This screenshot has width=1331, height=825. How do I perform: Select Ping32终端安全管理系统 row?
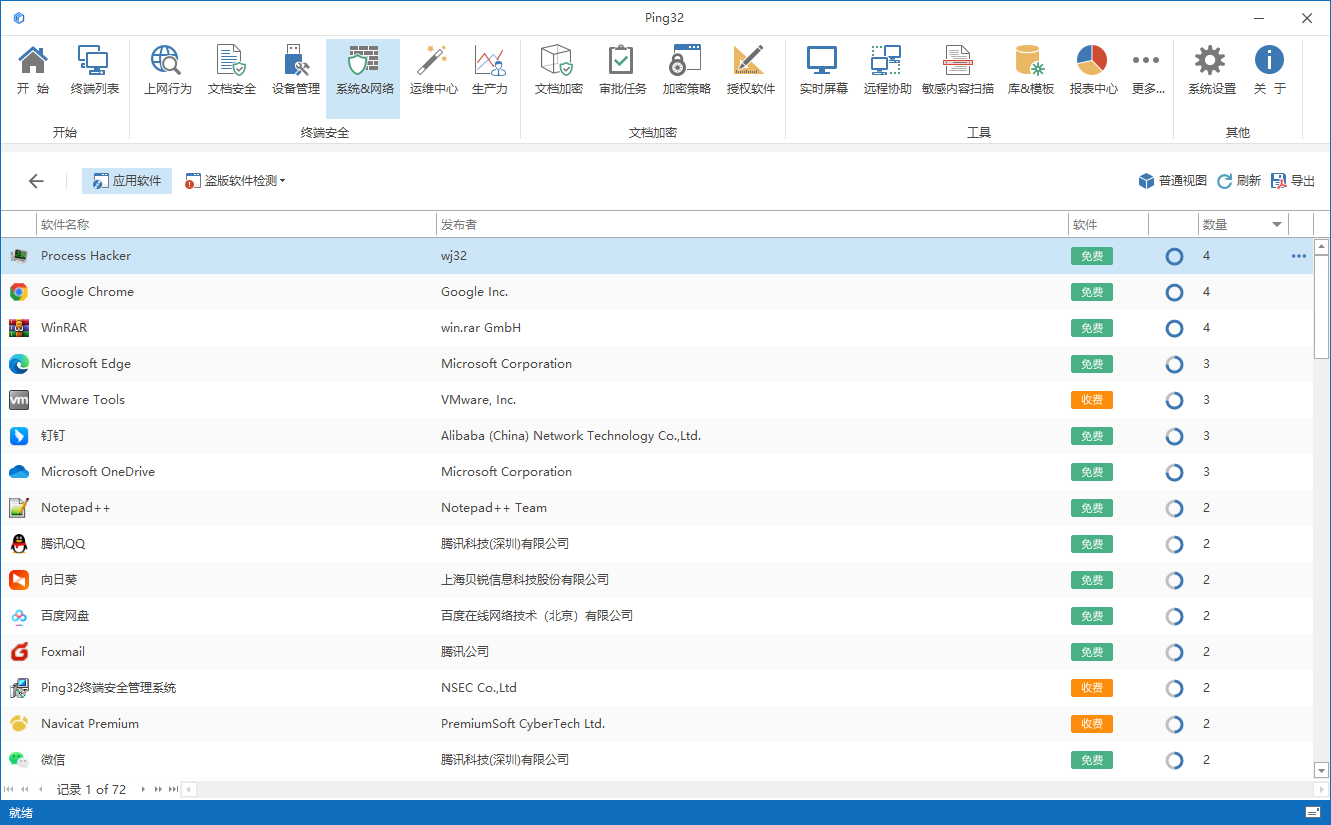pos(657,688)
